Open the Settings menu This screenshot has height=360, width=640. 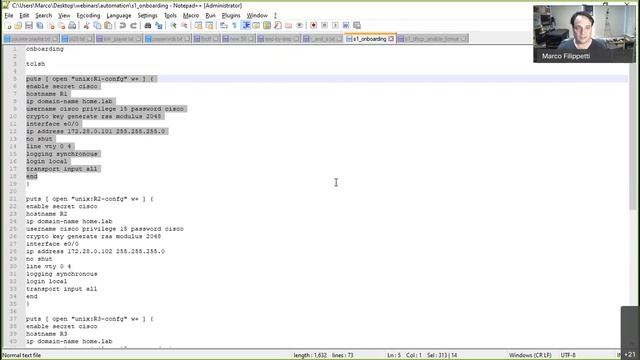[x=147, y=16]
